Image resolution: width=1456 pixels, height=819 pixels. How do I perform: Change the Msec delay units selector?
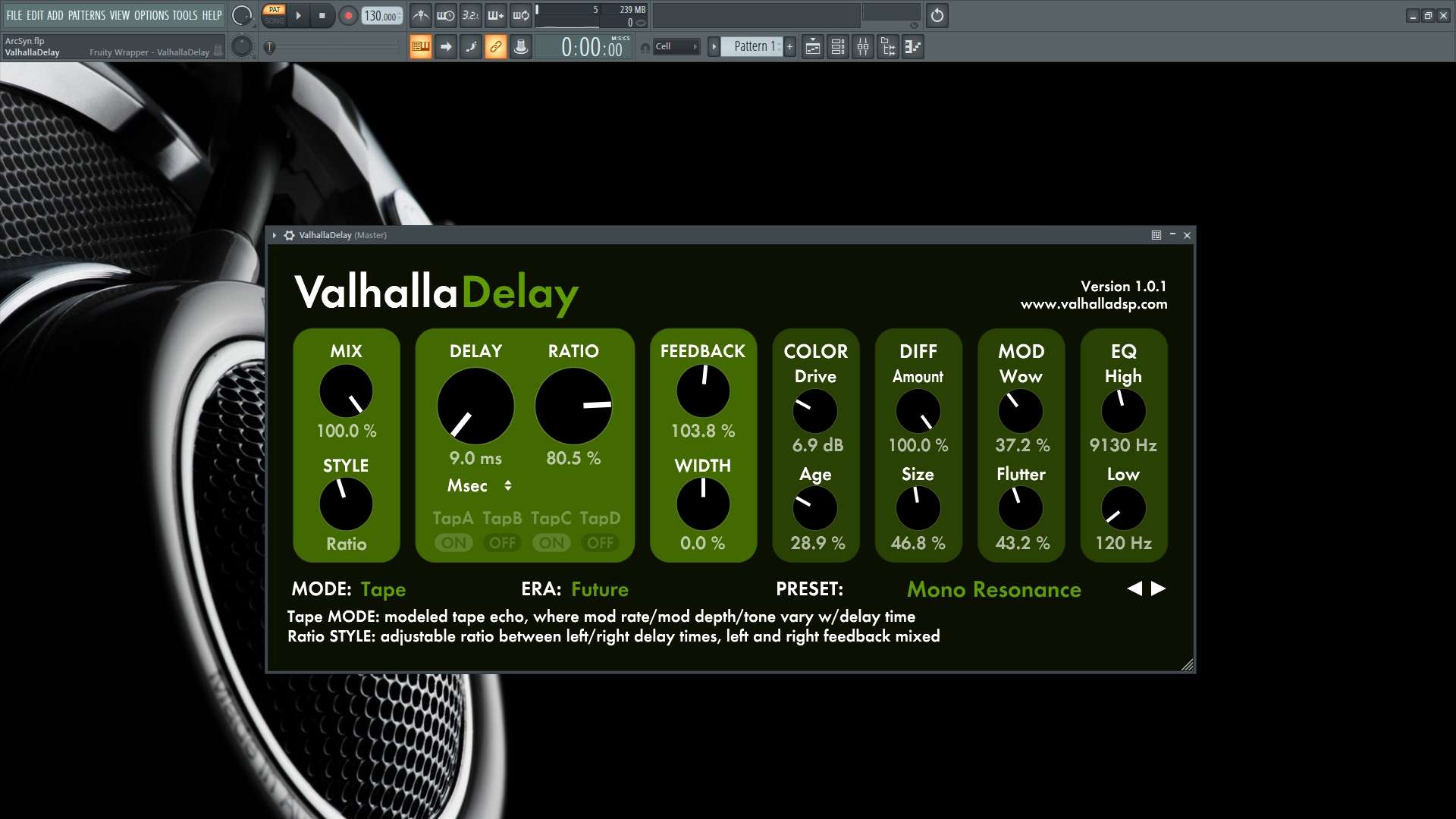[x=479, y=485]
